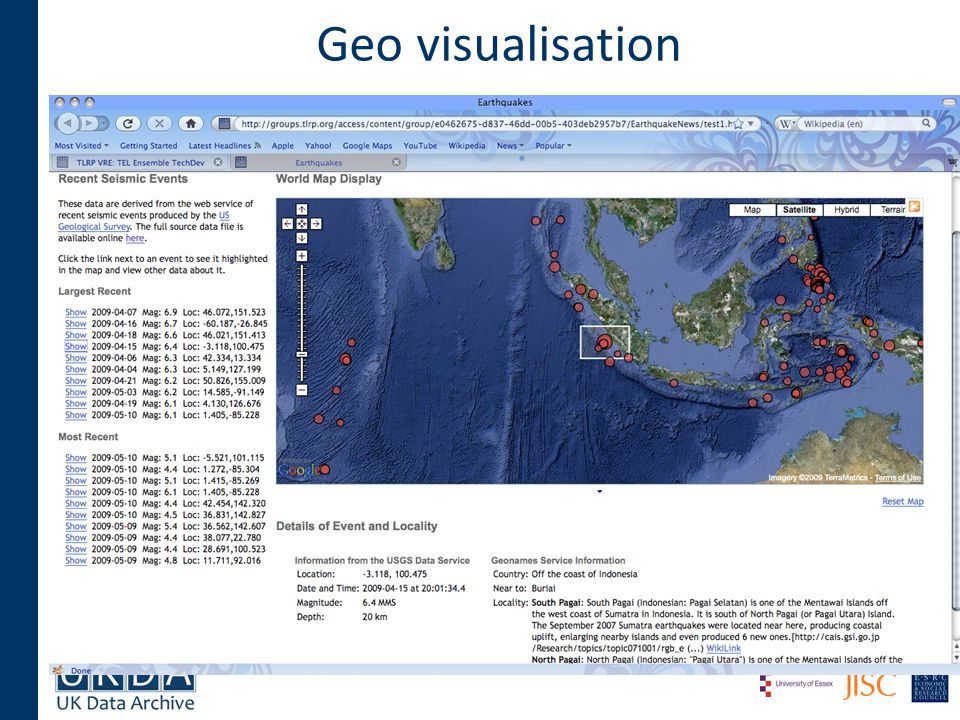Select the highlighted earthquake marker in white box
Screen dimensions: 960x720
[x=604, y=343]
